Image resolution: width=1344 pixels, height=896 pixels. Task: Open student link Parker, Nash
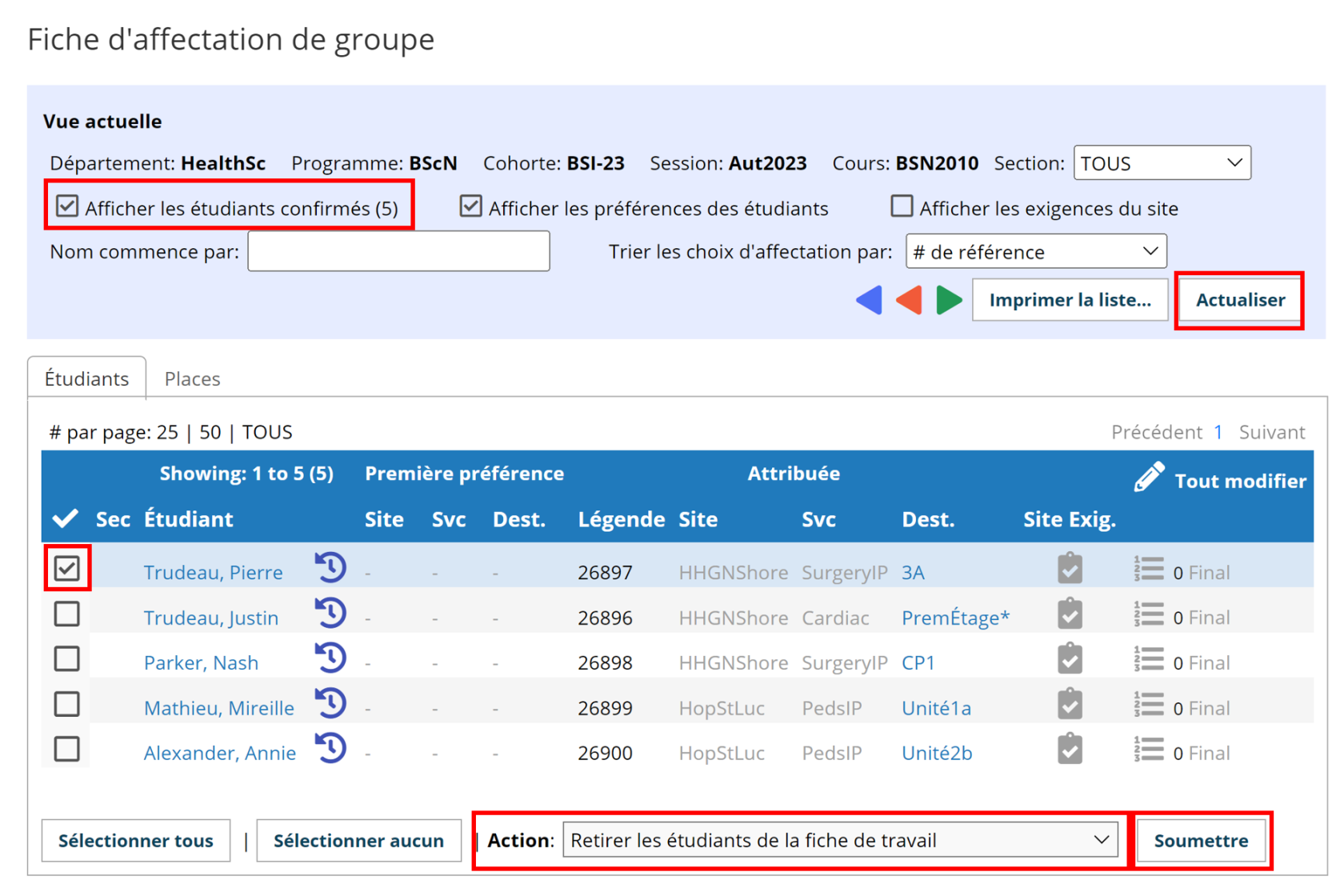point(201,663)
